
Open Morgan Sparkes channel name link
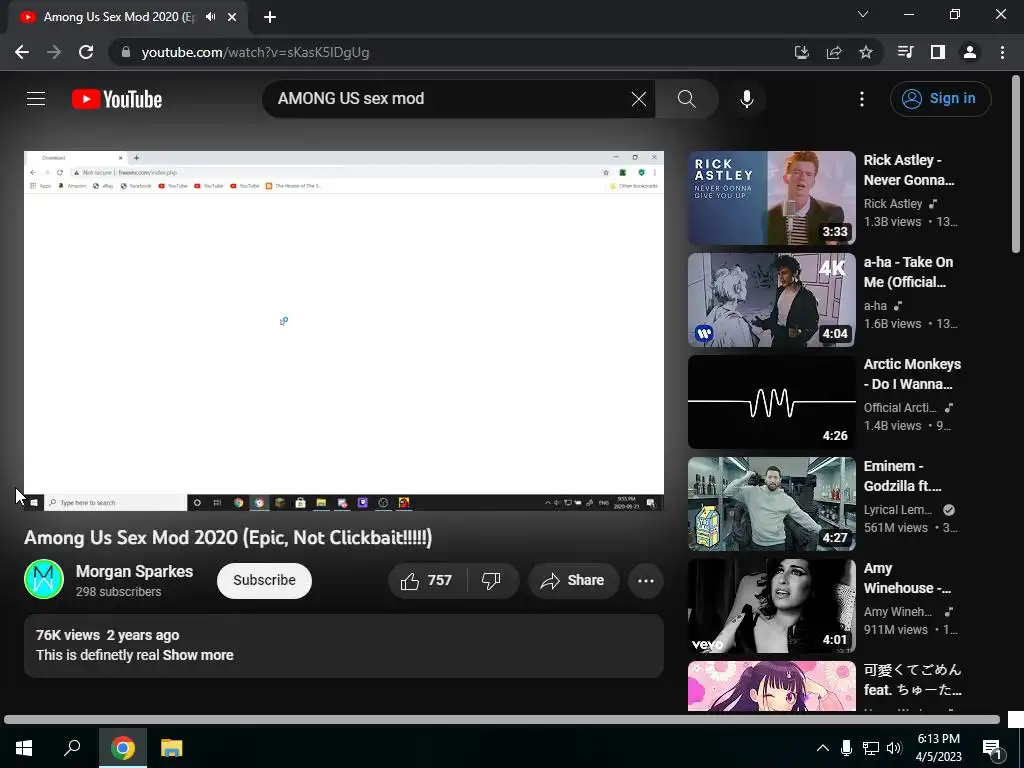pos(135,571)
